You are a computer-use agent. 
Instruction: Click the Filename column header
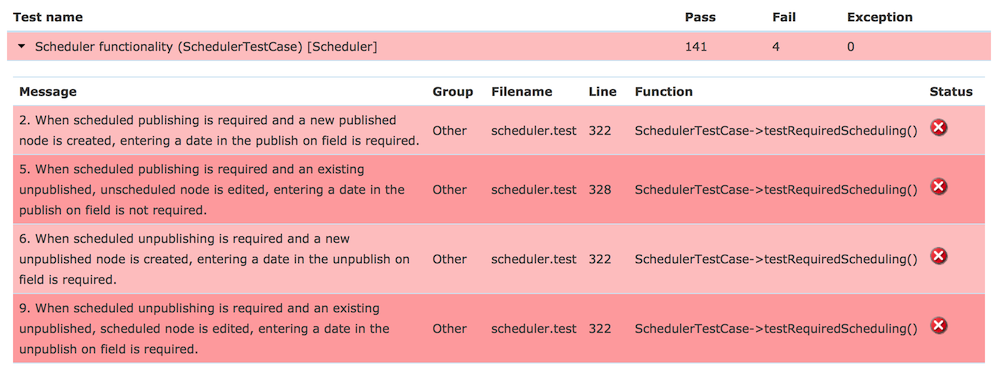(x=521, y=91)
